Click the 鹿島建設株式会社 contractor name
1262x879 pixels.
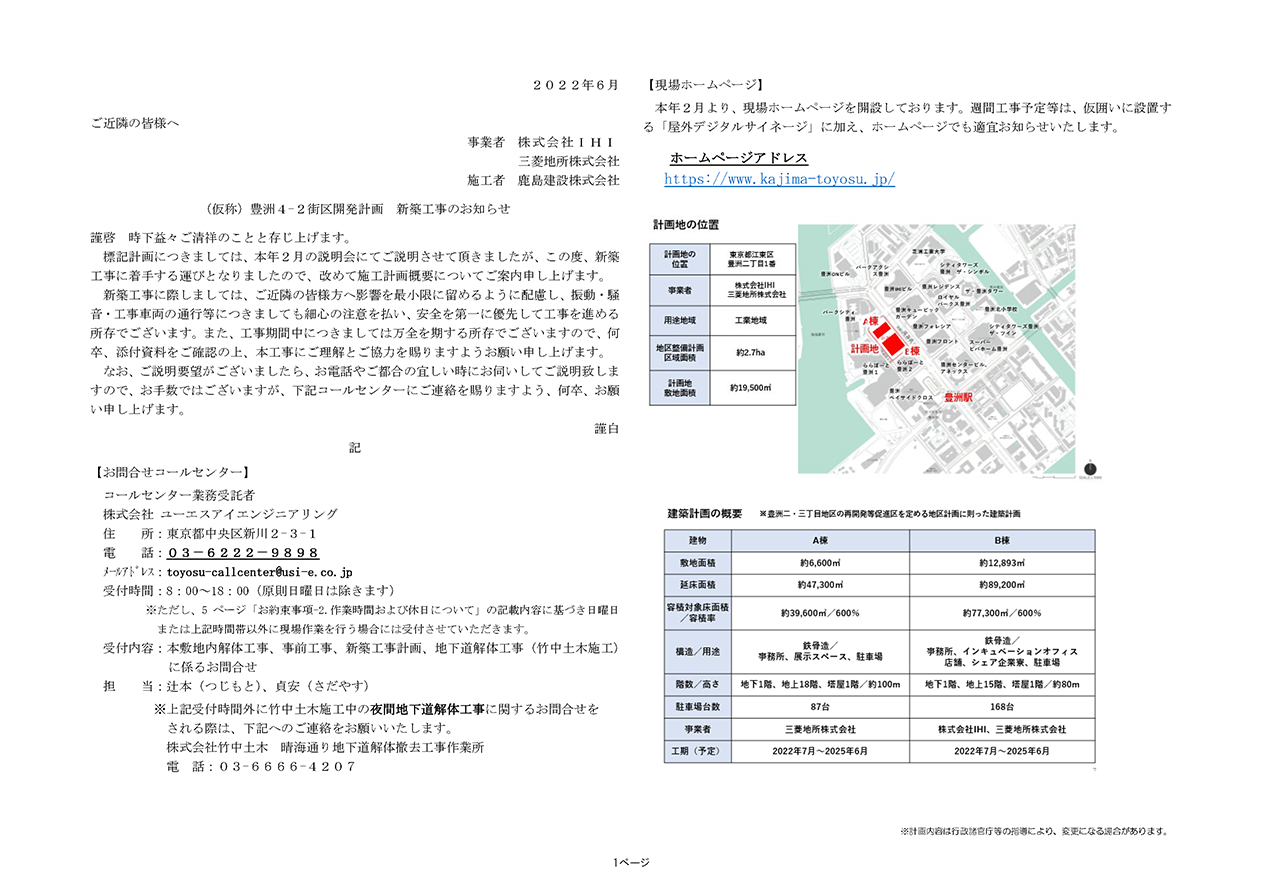point(568,181)
